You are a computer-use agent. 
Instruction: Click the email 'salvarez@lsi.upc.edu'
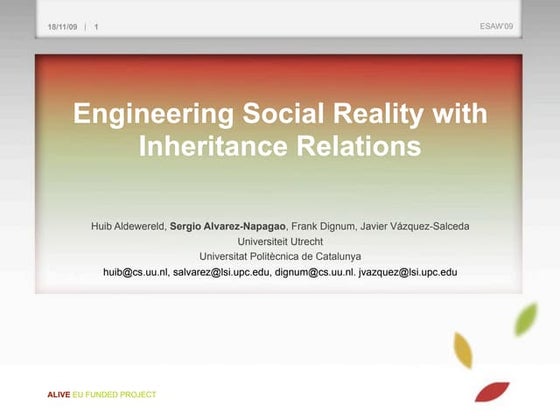point(221,272)
